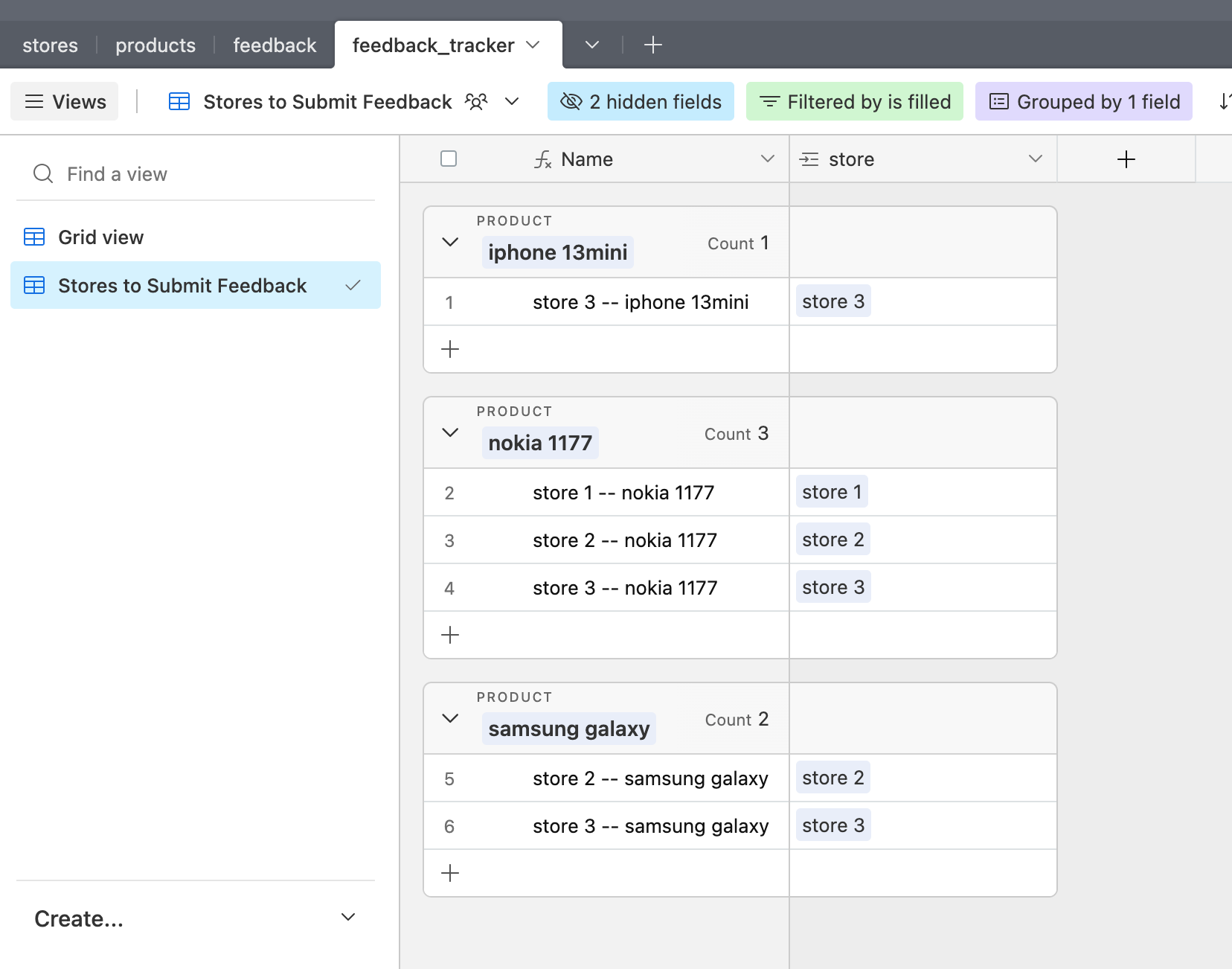Add a new table with plus icon
The image size is (1232, 969).
(x=652, y=45)
